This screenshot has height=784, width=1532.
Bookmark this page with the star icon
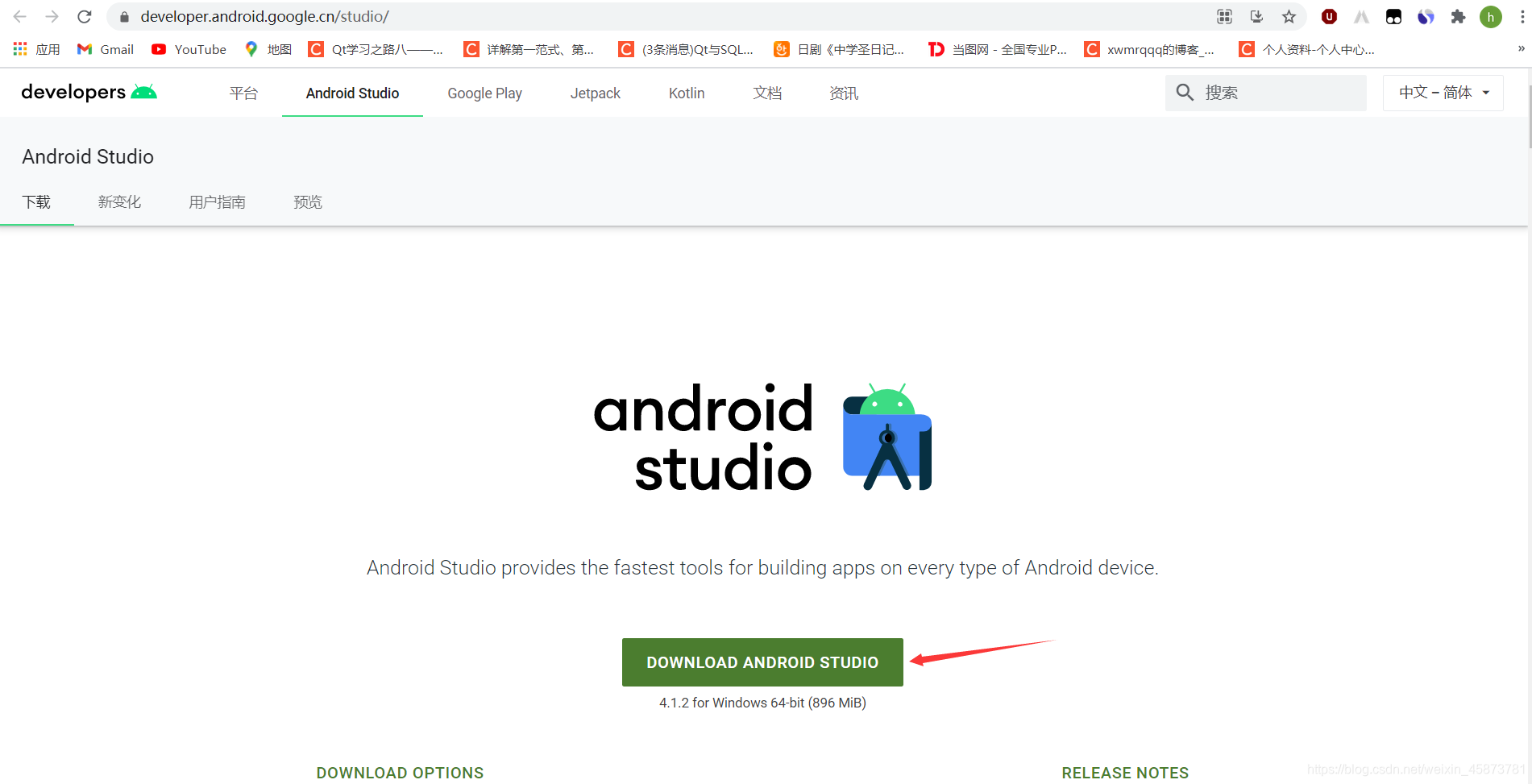[1289, 16]
